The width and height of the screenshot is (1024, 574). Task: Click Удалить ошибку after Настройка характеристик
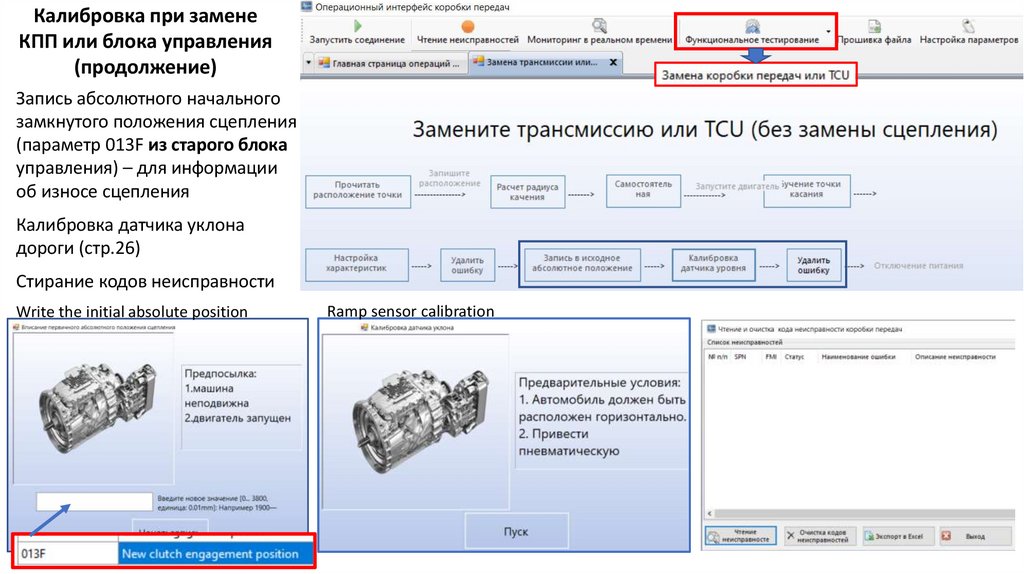pyautogui.click(x=467, y=264)
